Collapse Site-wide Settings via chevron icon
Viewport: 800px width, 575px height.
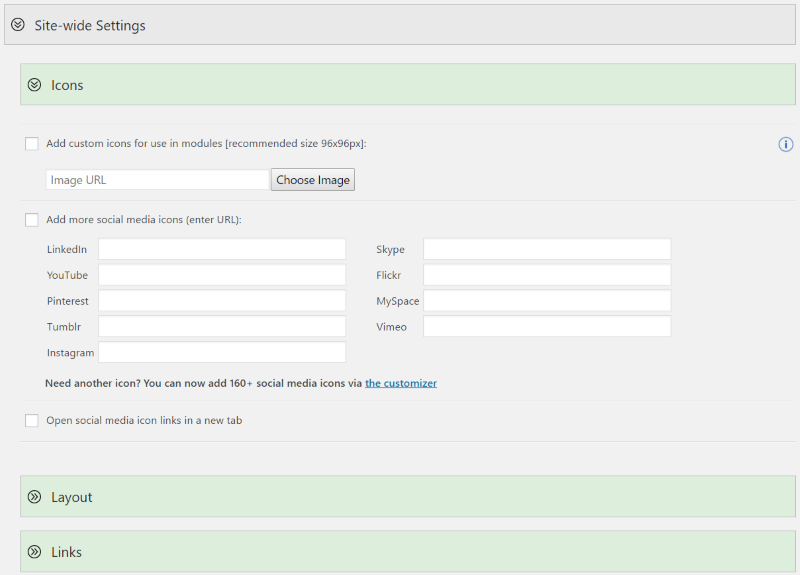[x=18, y=24]
